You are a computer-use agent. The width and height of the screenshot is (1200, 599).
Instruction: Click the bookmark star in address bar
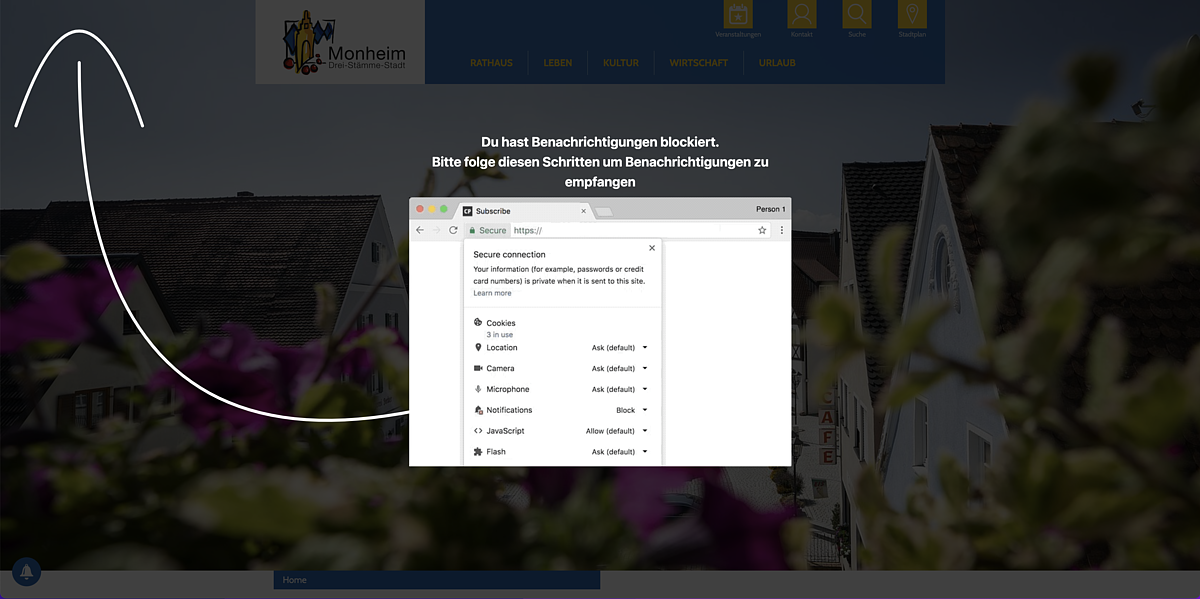click(x=762, y=230)
